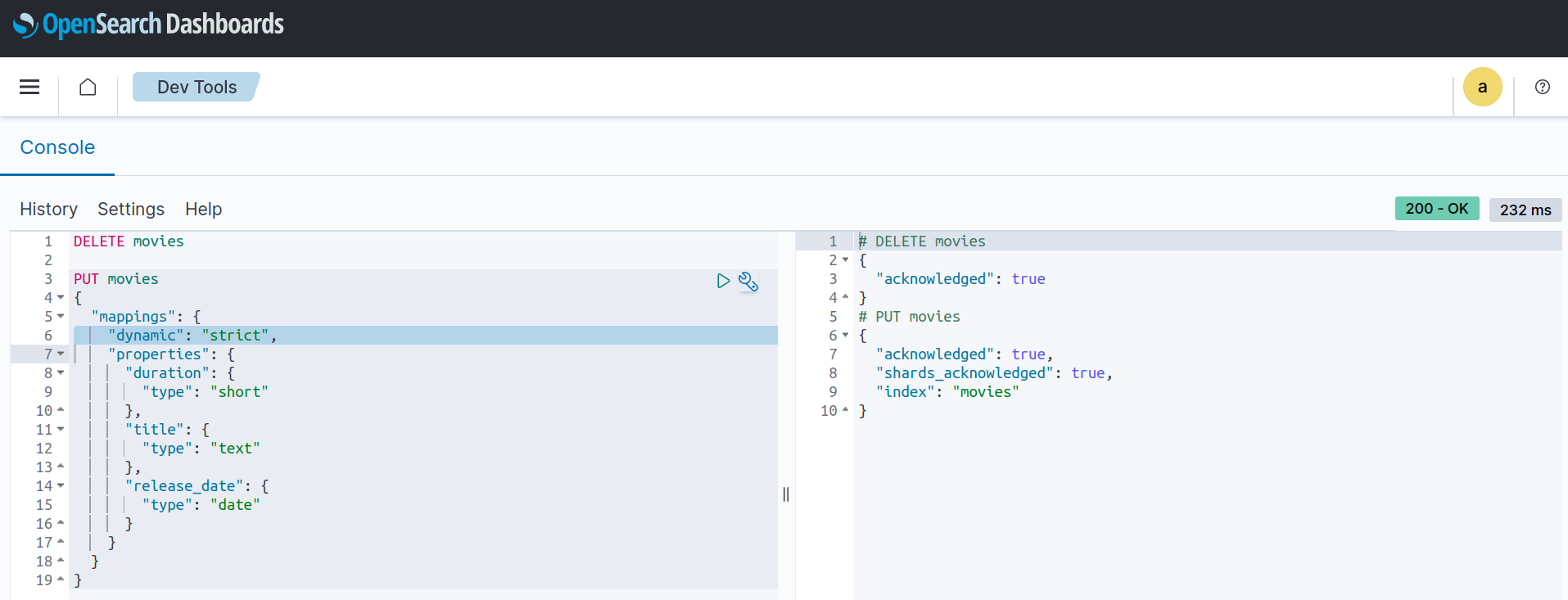
Task: Click the OpenSearch Dashboards logo
Action: click(148, 25)
